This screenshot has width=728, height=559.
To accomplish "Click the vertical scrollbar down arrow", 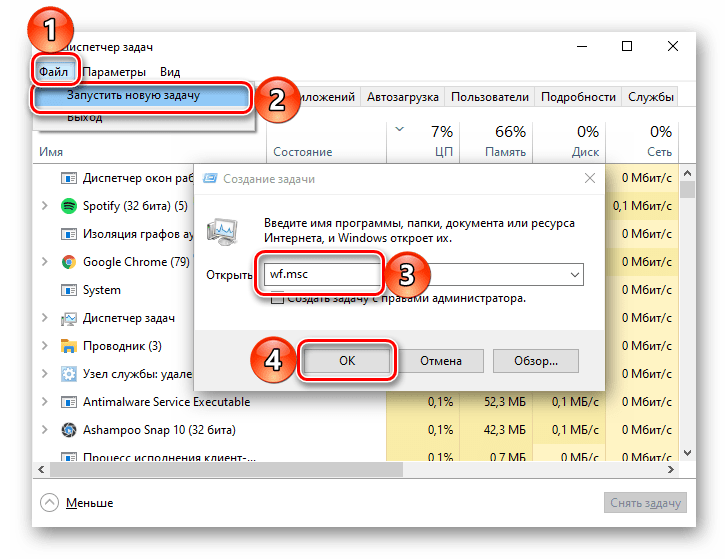I will pyautogui.click(x=688, y=453).
